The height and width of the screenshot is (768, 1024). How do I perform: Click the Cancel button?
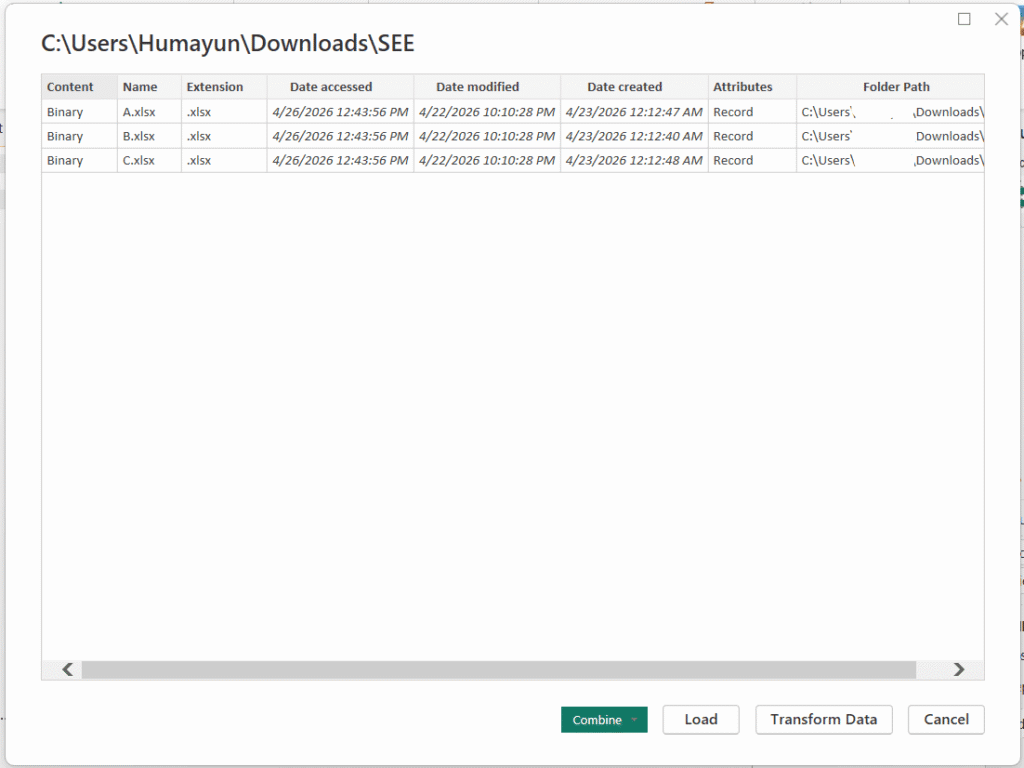945,719
